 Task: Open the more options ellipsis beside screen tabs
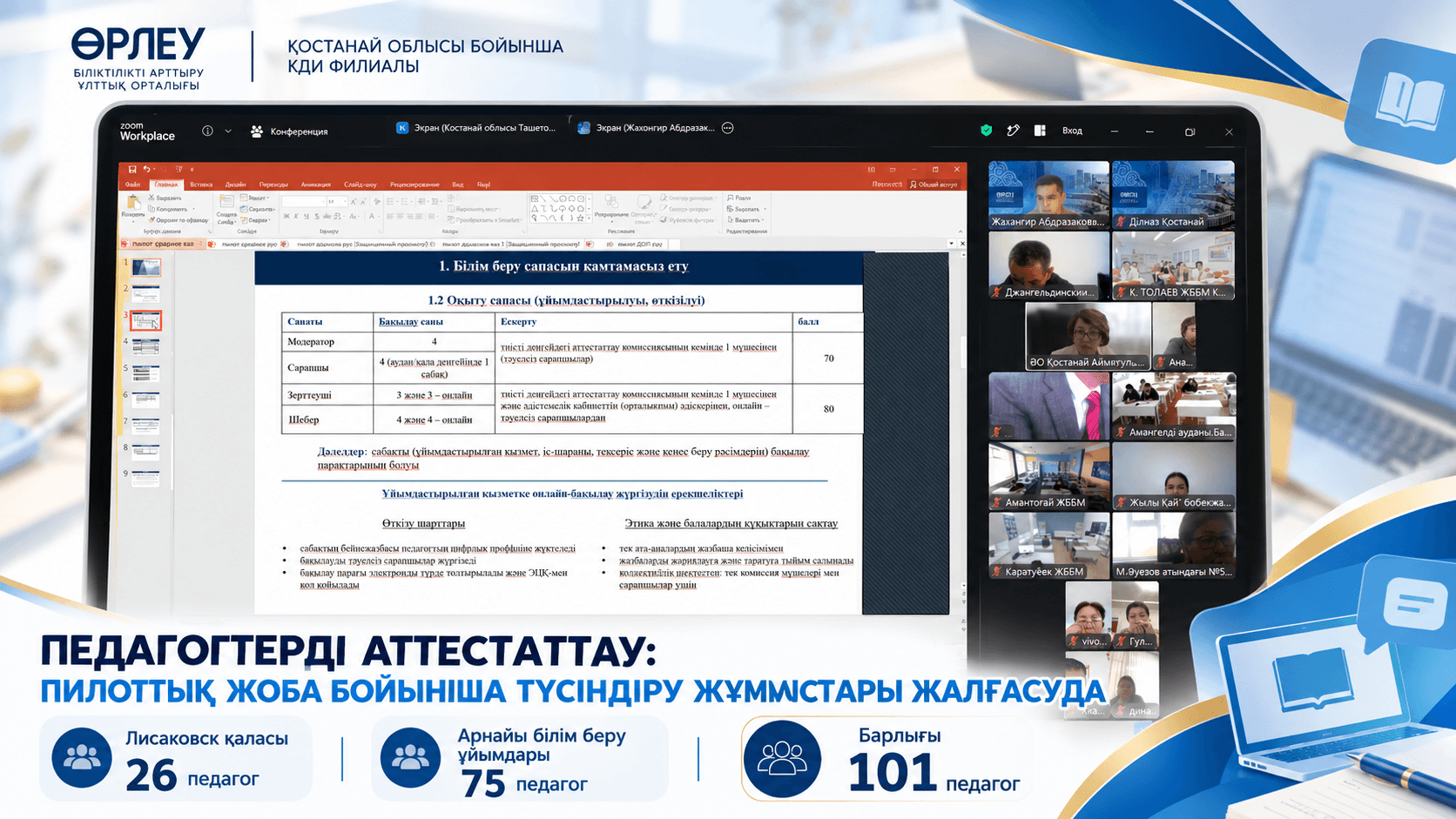(x=728, y=128)
